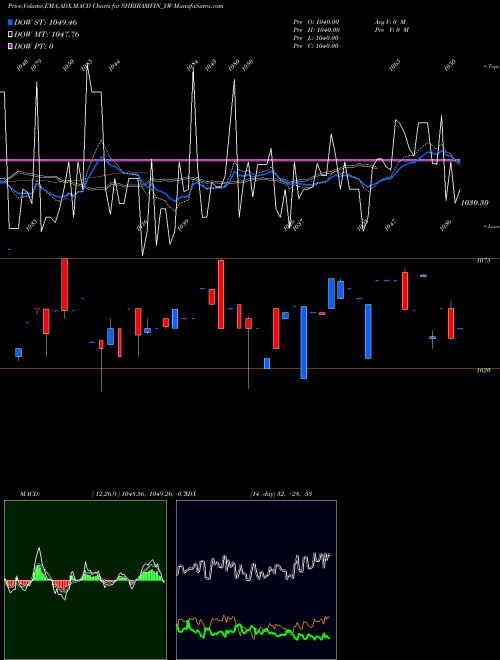Click the 'Pre H: 1040.00' value

click(316, 30)
